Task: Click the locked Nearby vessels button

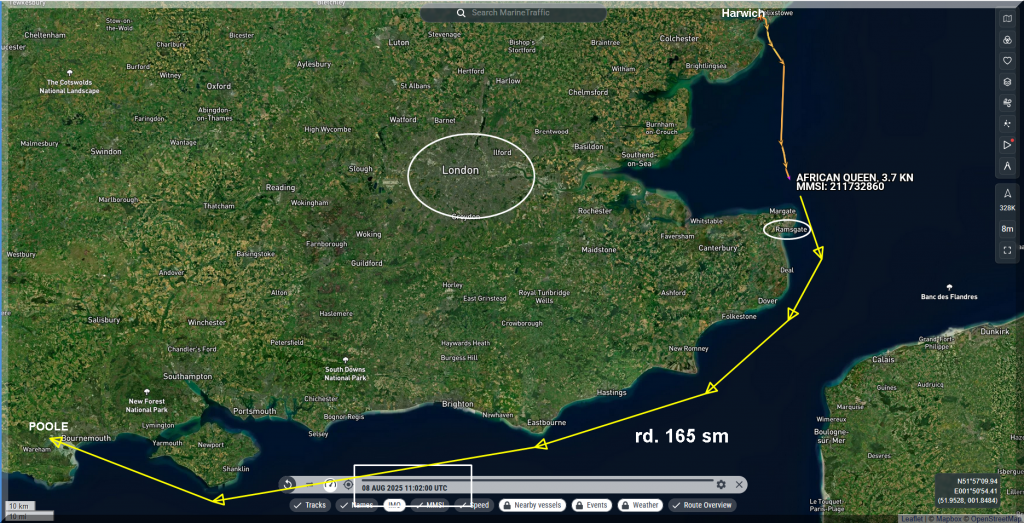Action: pos(531,505)
